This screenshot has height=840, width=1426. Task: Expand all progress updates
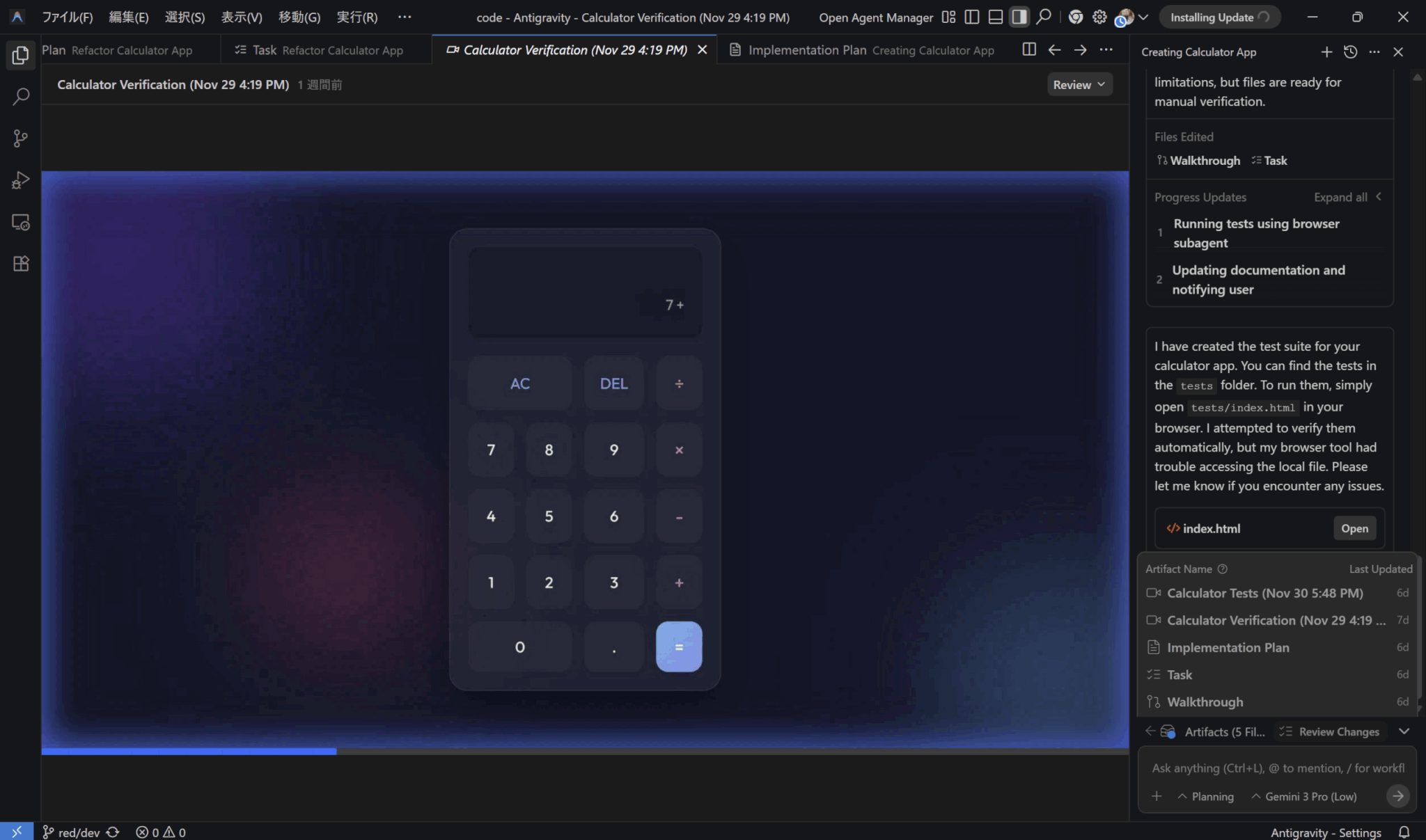coord(1340,197)
